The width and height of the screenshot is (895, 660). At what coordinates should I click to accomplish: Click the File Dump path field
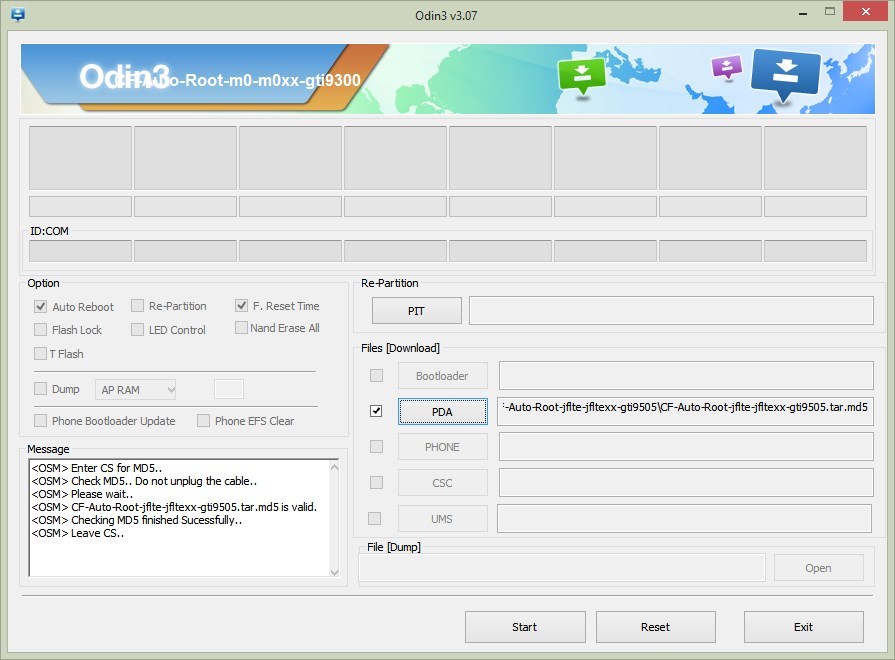562,568
